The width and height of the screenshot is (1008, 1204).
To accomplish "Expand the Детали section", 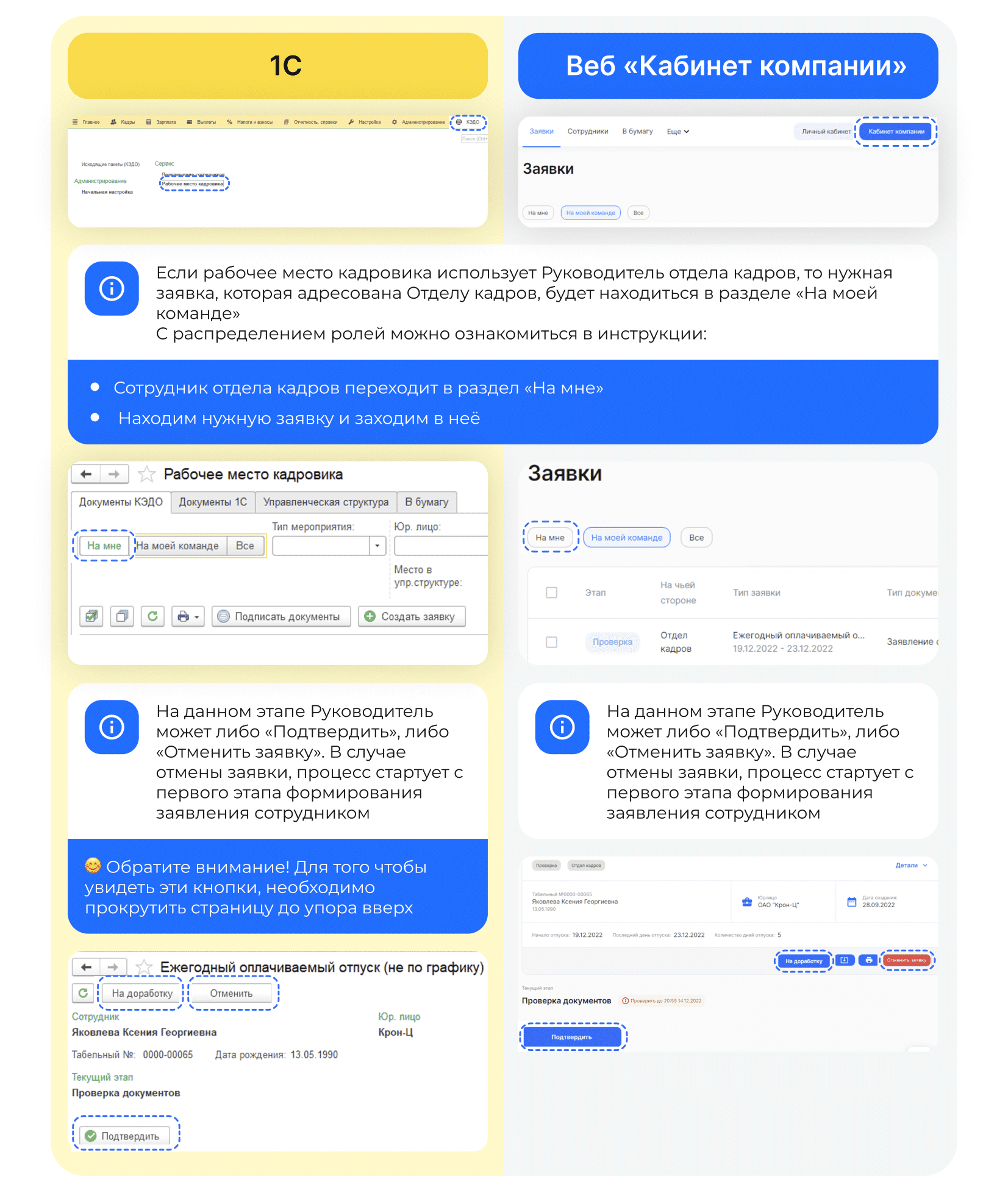I will 911,865.
